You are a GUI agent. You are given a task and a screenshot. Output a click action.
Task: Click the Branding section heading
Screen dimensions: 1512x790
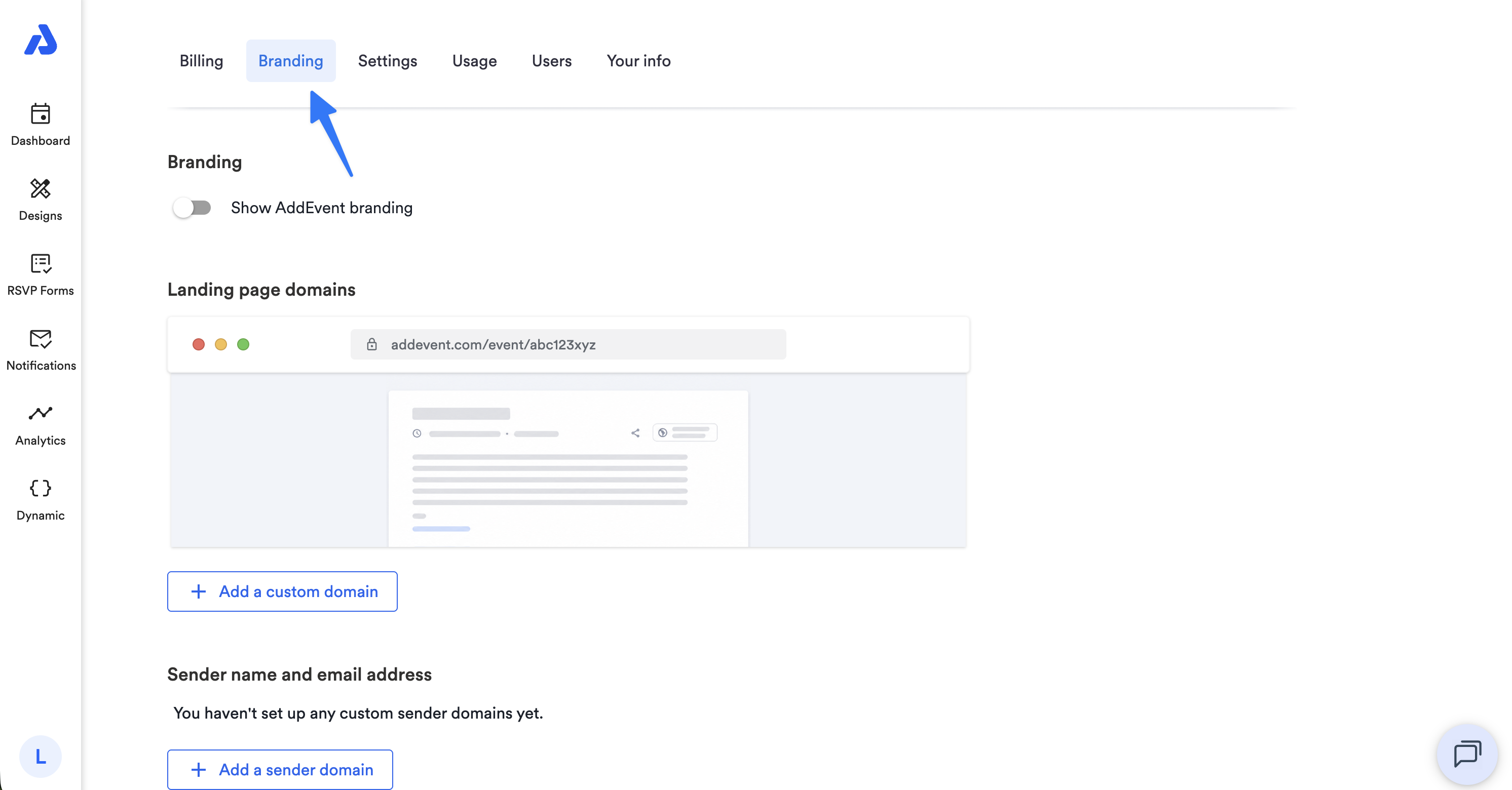click(204, 162)
